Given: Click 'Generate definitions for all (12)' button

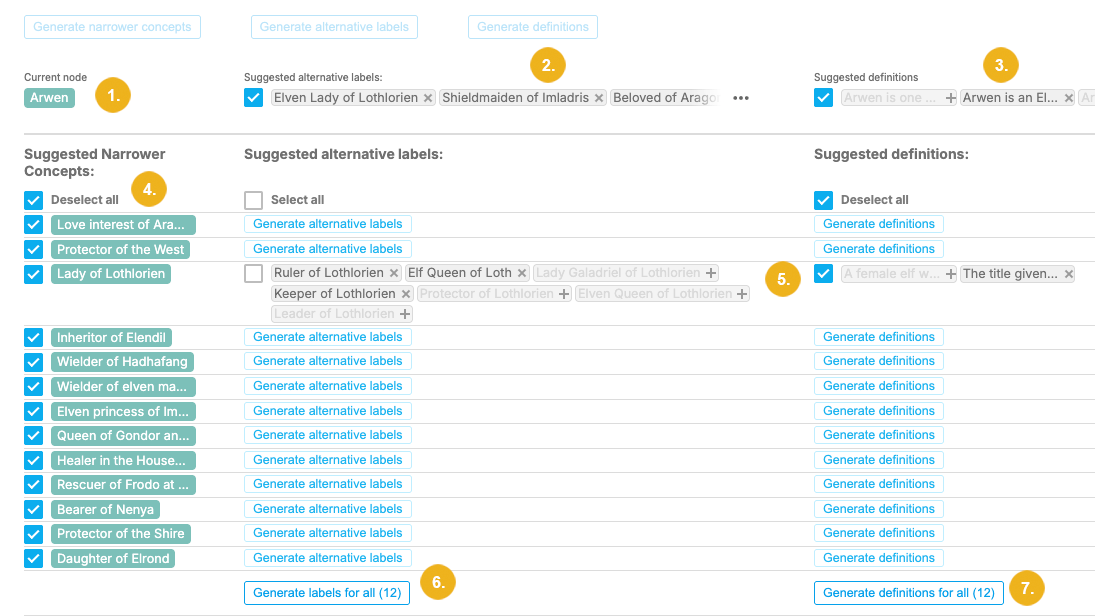Looking at the screenshot, I should (x=908, y=593).
